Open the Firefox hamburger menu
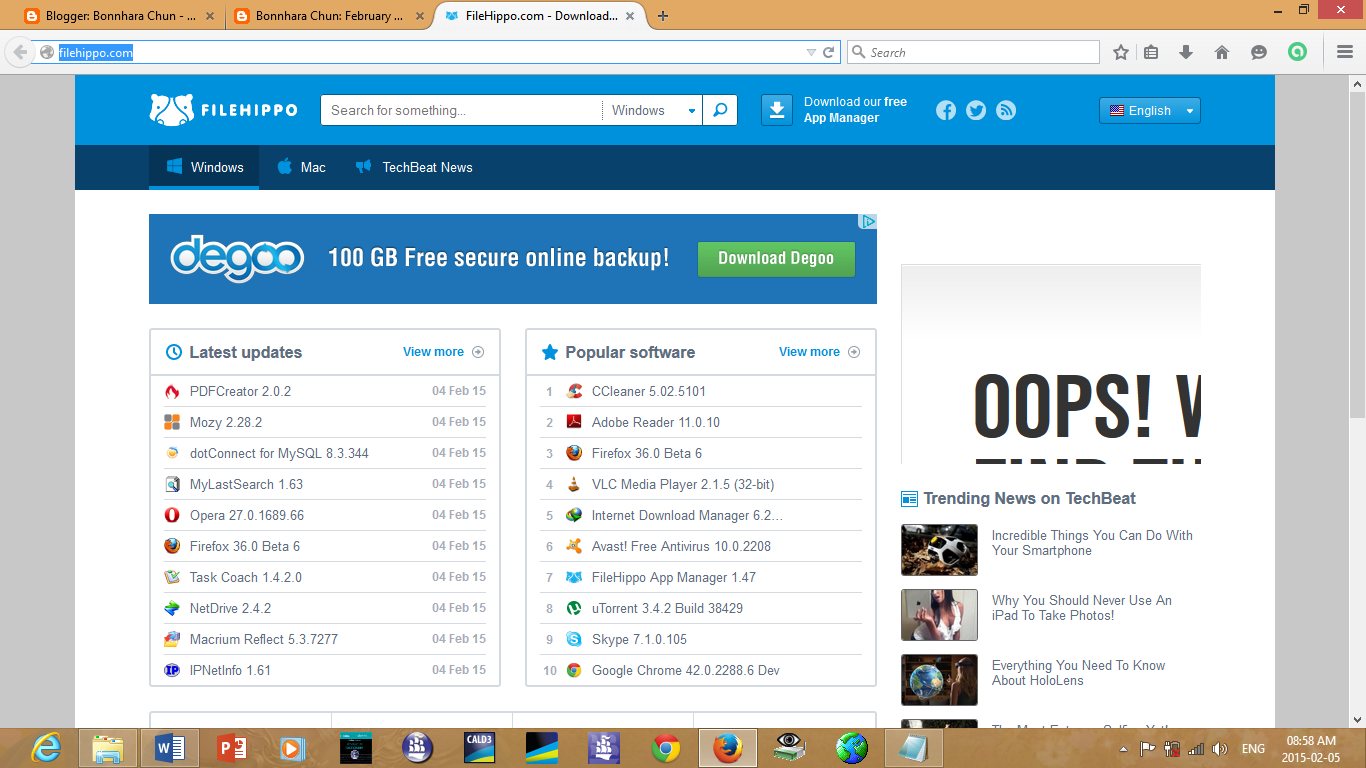The width and height of the screenshot is (1366, 768). (x=1345, y=52)
